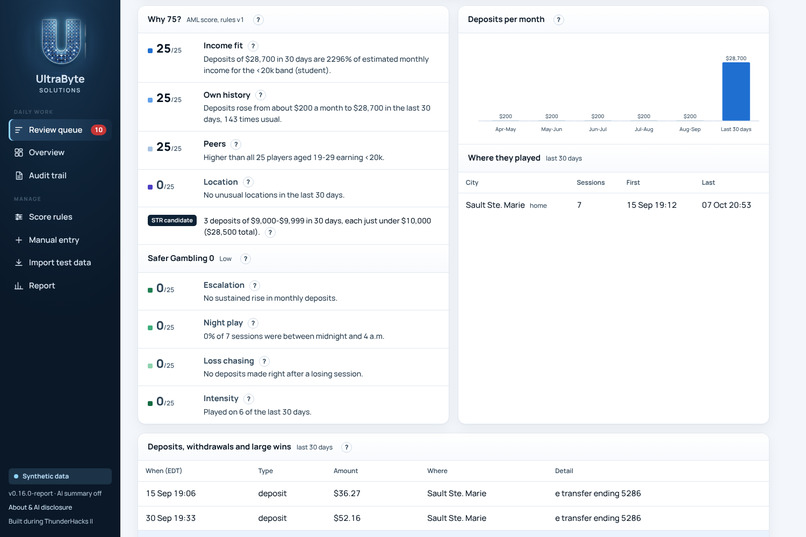Select the 15 Sep 19:06 deposit row
This screenshot has height=537, width=806.
453,493
